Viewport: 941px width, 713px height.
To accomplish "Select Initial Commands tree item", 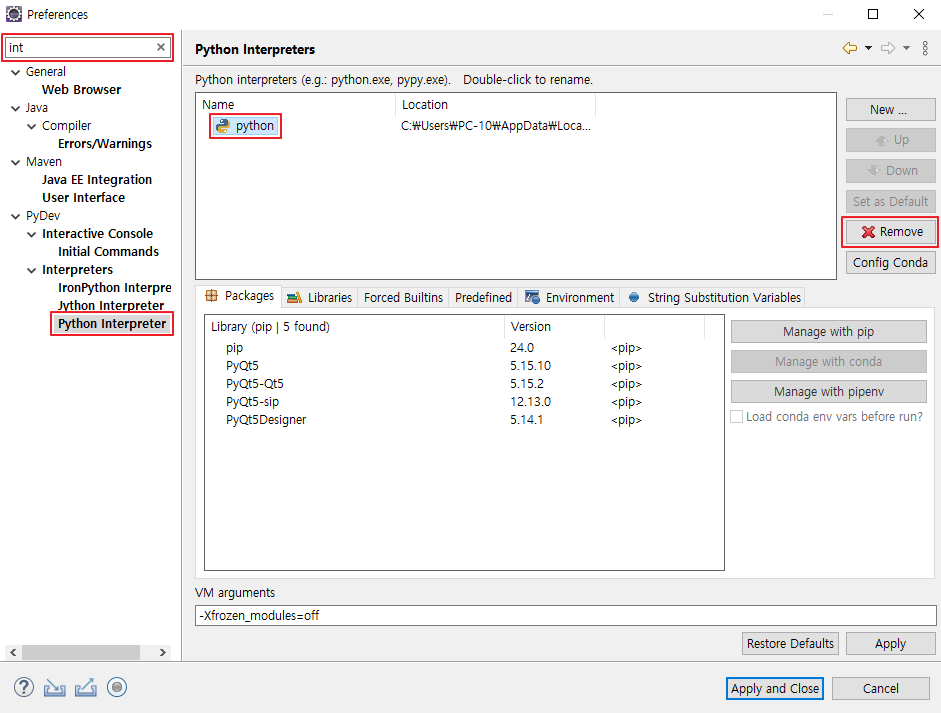I will click(x=108, y=251).
